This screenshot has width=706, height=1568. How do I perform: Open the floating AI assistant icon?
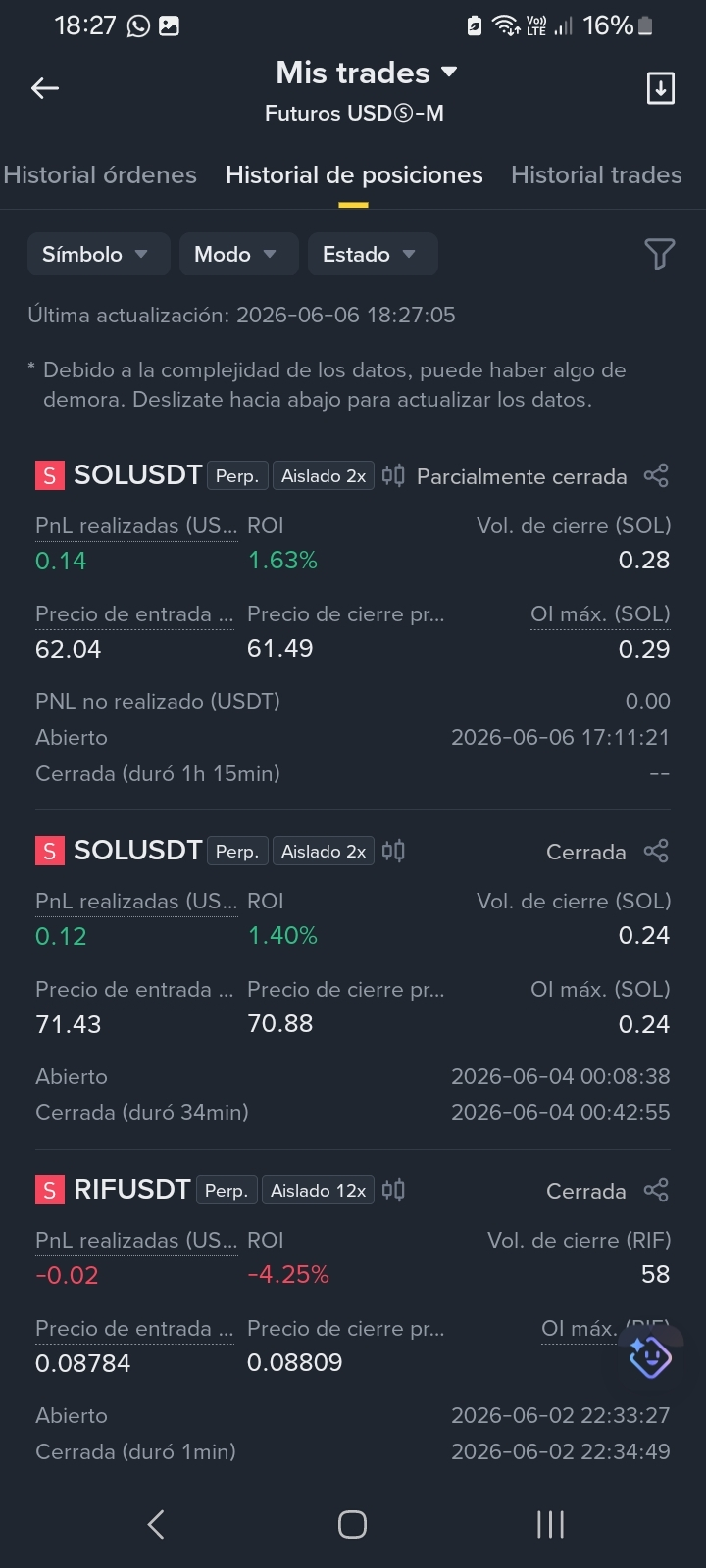click(x=649, y=1357)
